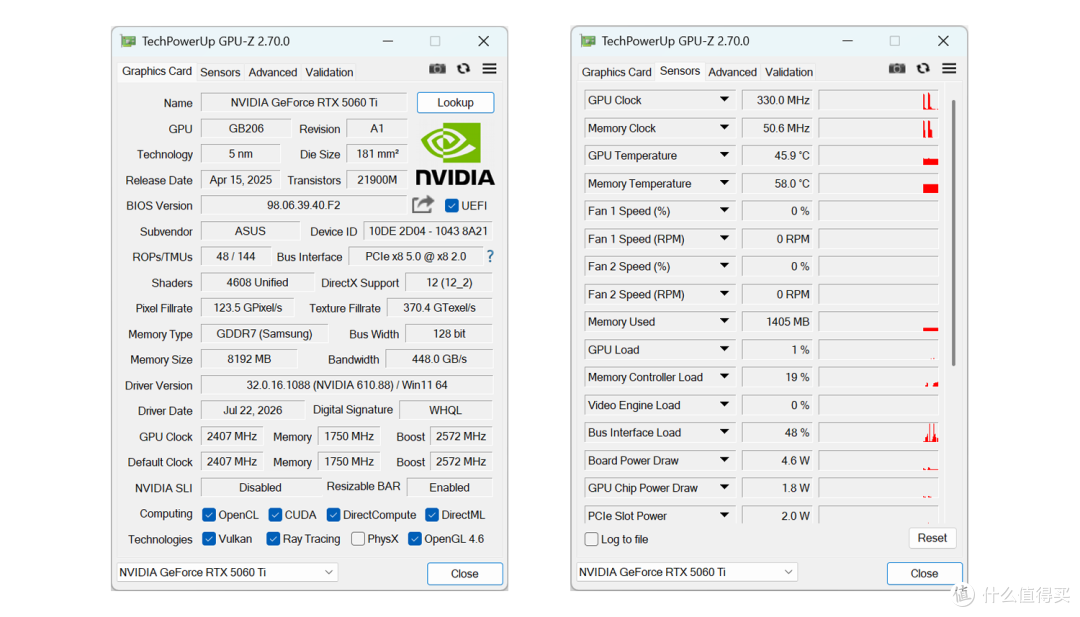The image size is (1080, 617).
Task: Click the refresh icon in the Sensors window
Action: click(923, 68)
